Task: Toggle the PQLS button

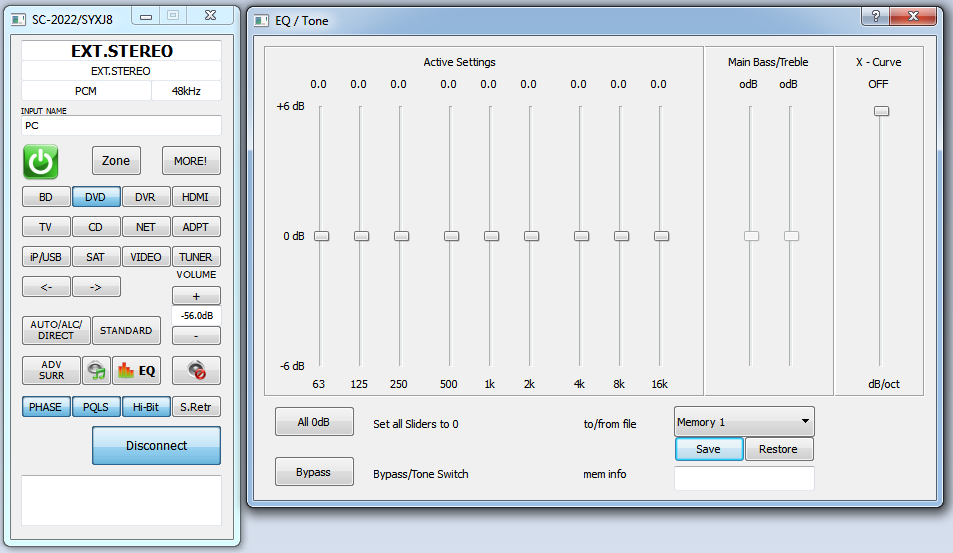Action: point(96,407)
